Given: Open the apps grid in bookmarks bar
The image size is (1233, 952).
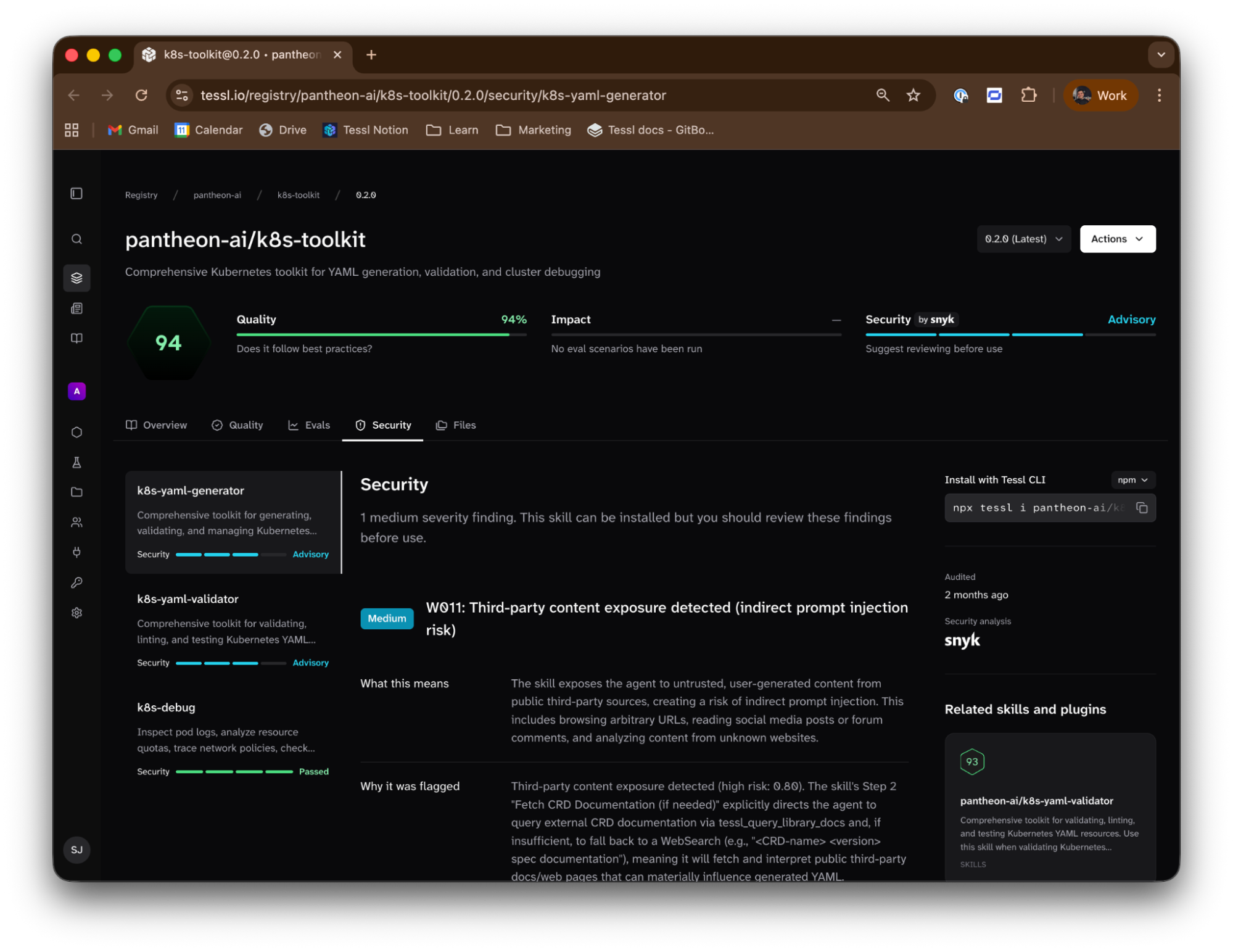Looking at the screenshot, I should pos(72,130).
